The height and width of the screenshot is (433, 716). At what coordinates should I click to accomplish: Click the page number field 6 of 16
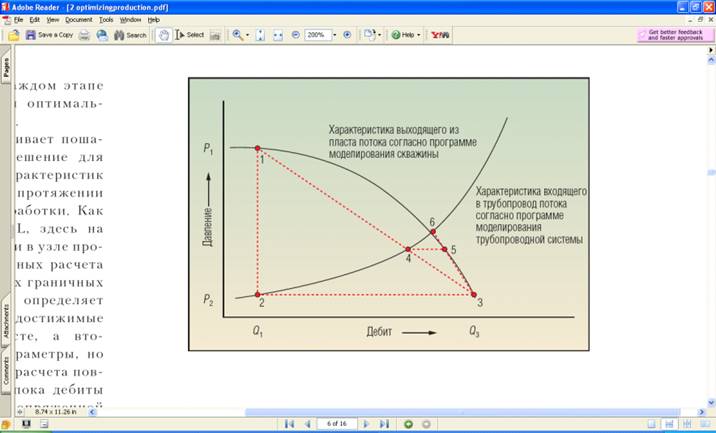[x=336, y=424]
